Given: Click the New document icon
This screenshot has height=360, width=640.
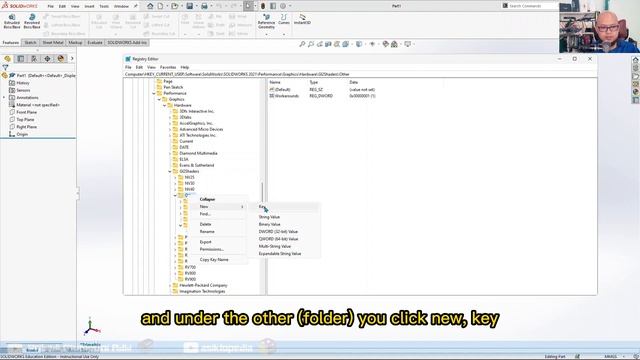Looking at the screenshot, I should coord(160,6).
